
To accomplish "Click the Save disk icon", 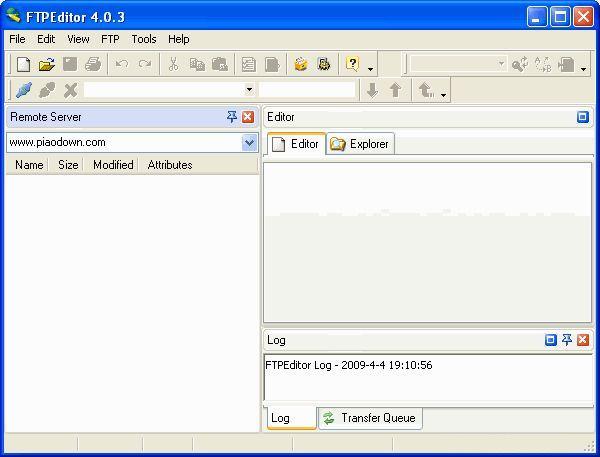I will [x=70, y=65].
